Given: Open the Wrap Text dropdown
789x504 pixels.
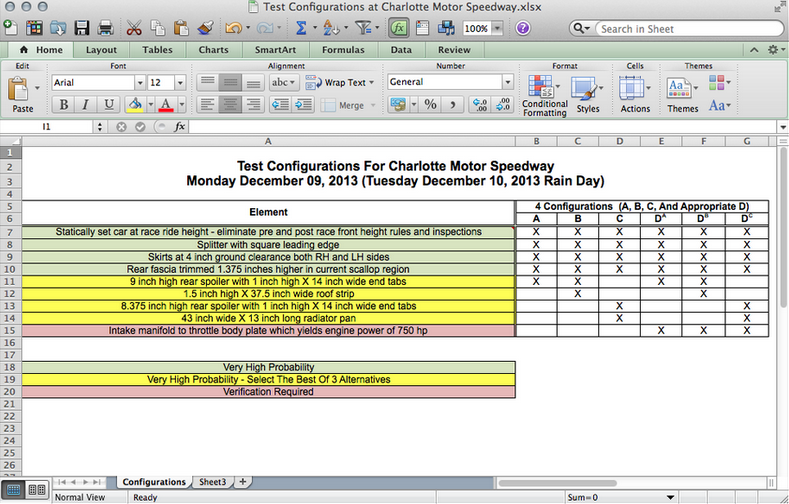Looking at the screenshot, I should tap(372, 82).
